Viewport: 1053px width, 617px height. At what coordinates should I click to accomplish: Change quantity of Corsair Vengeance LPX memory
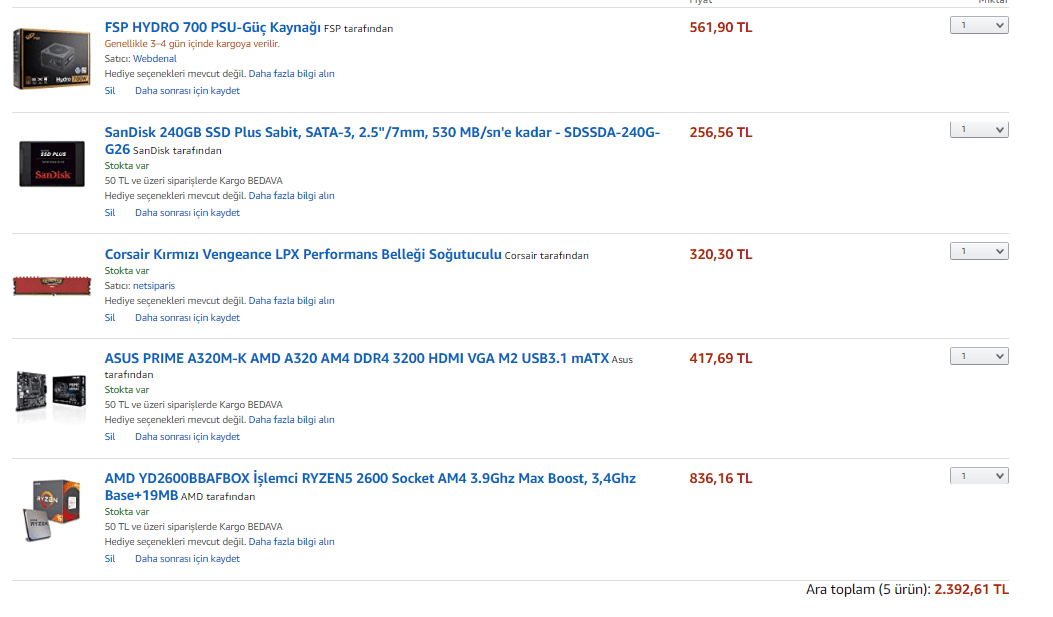(979, 251)
